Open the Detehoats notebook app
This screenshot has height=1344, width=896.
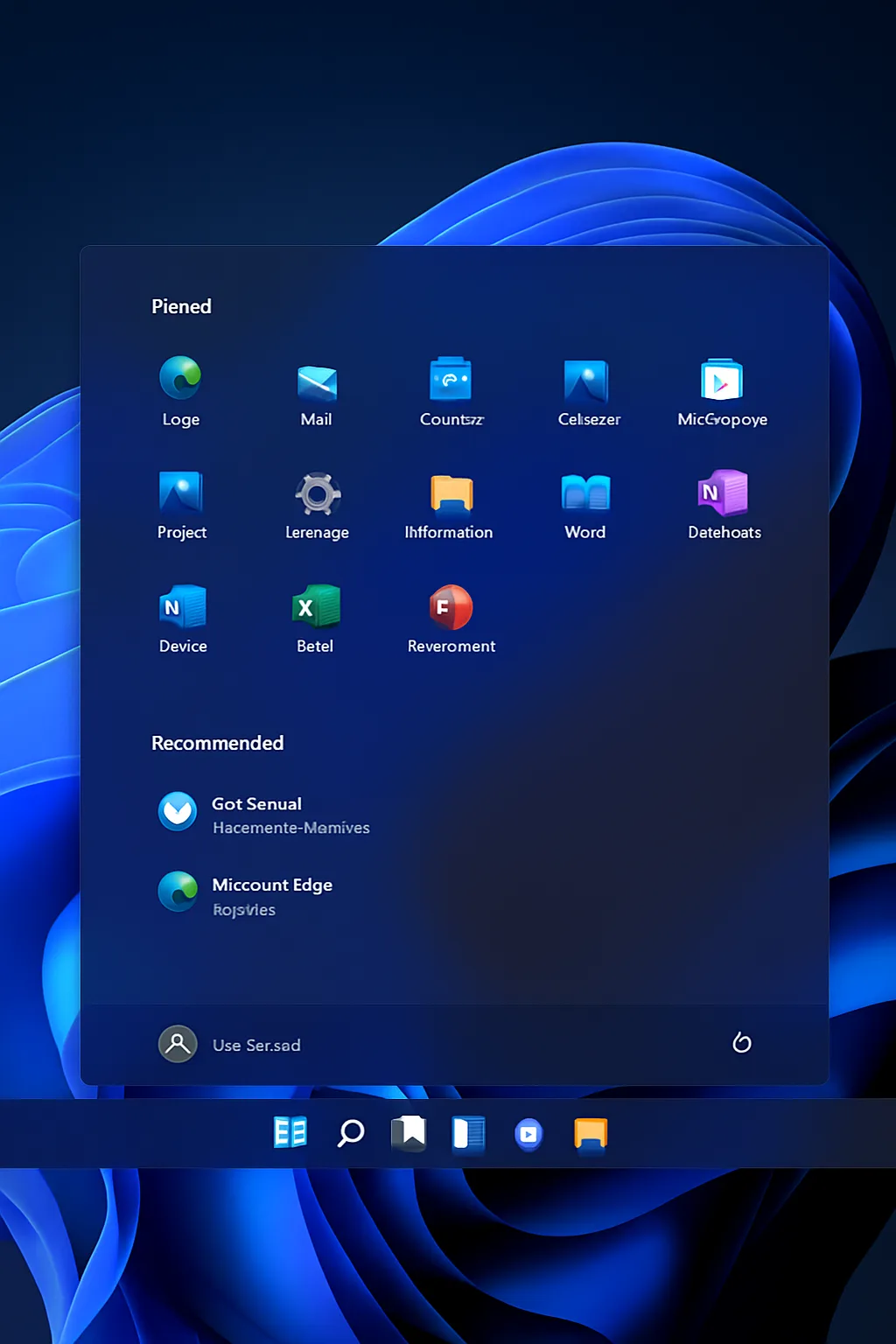[723, 496]
